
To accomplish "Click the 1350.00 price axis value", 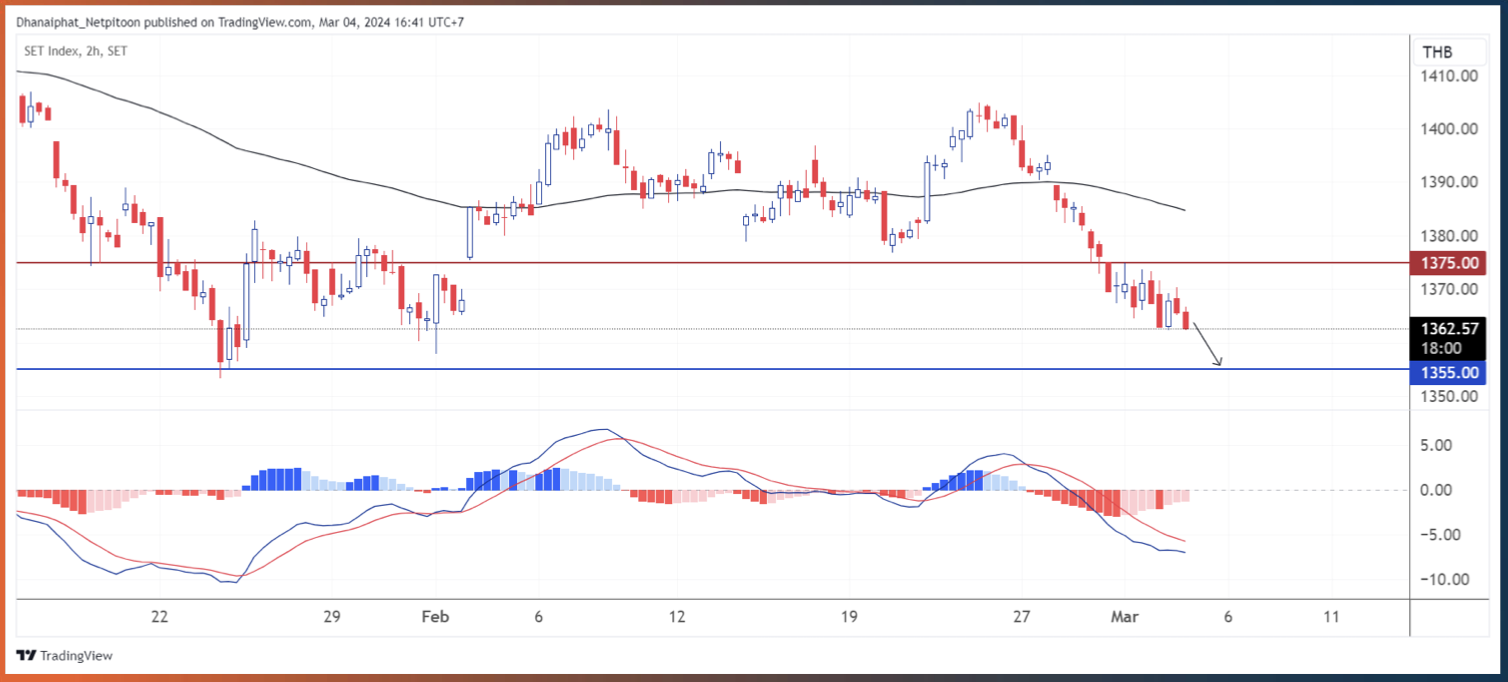I will [x=1450, y=396].
